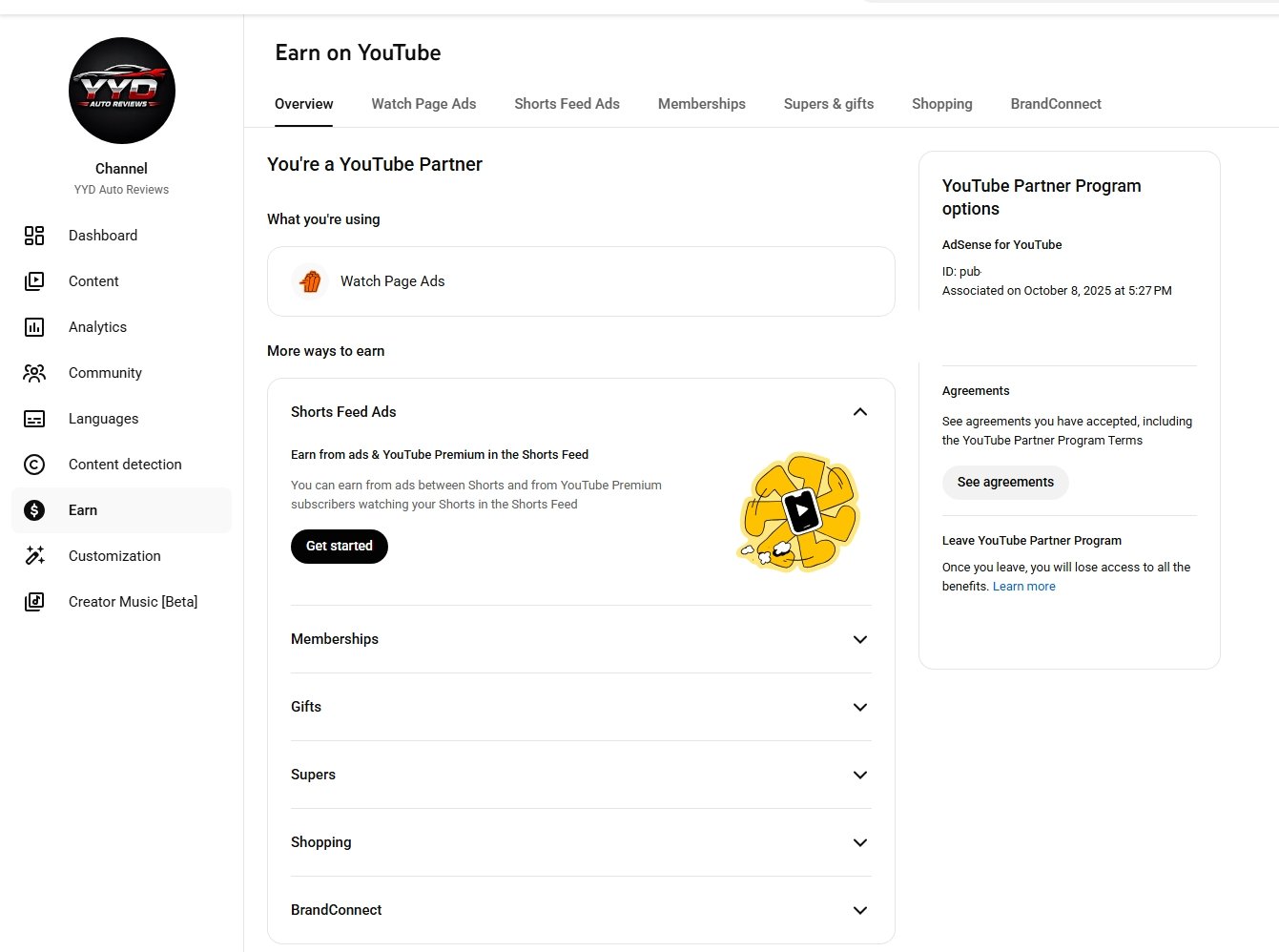
Task: Expand the Supers earning option
Action: [859, 775]
